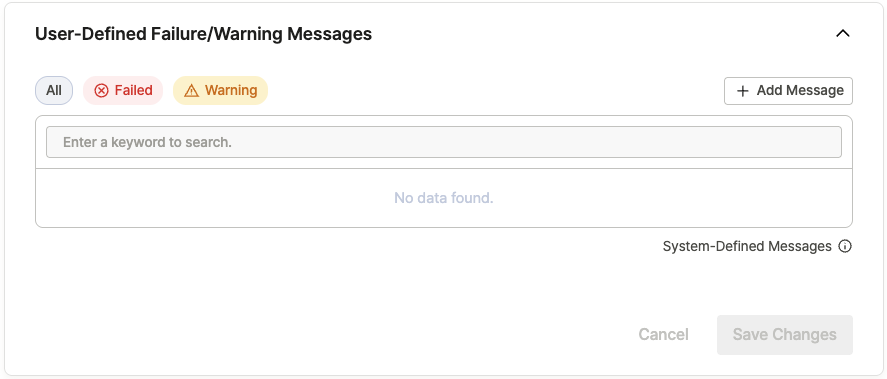Click the red circled-X Failed icon
The width and height of the screenshot is (887, 379).
click(x=101, y=91)
